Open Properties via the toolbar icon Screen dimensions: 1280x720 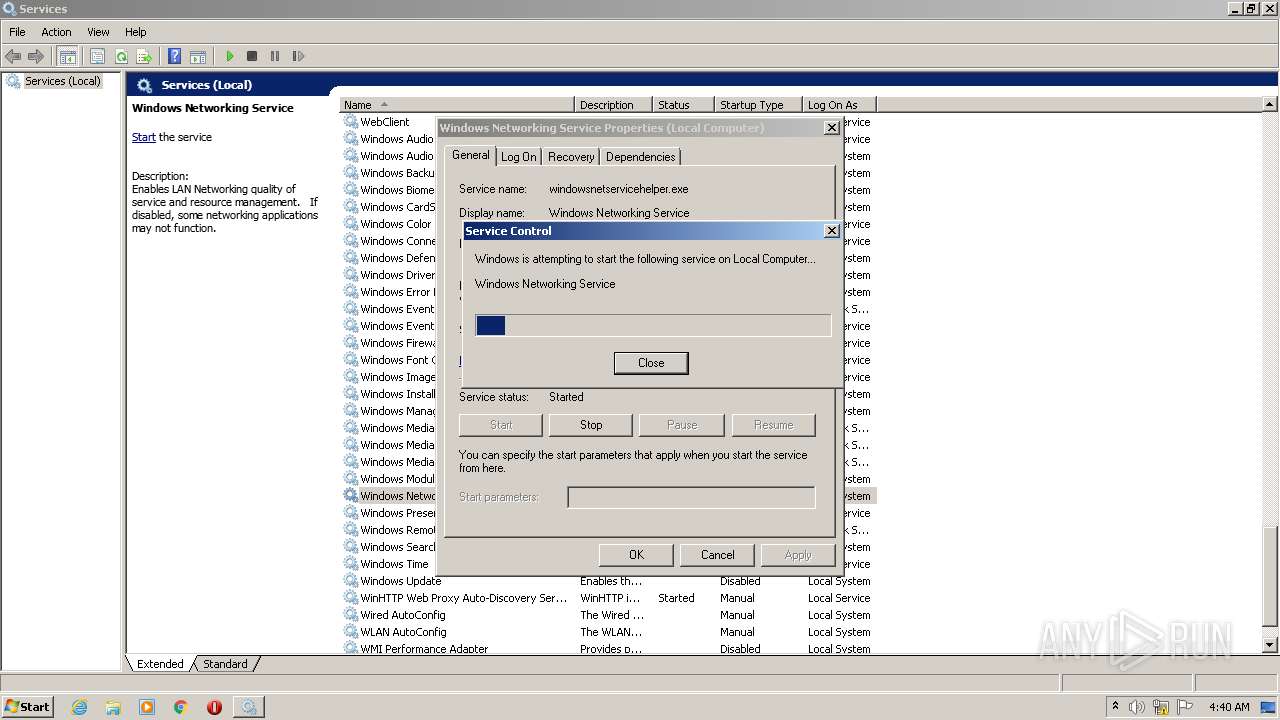point(97,56)
